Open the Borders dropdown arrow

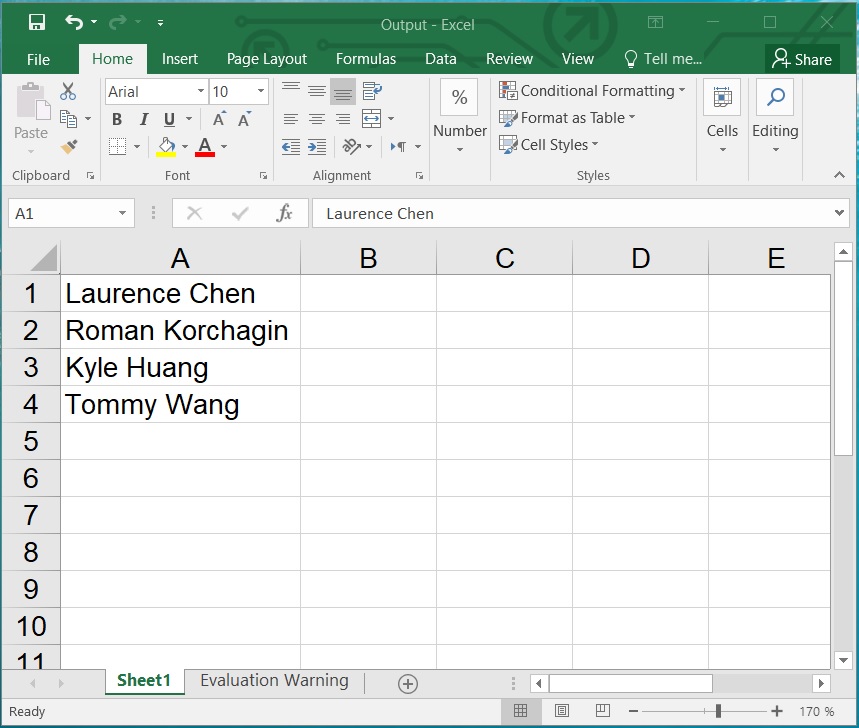(137, 146)
